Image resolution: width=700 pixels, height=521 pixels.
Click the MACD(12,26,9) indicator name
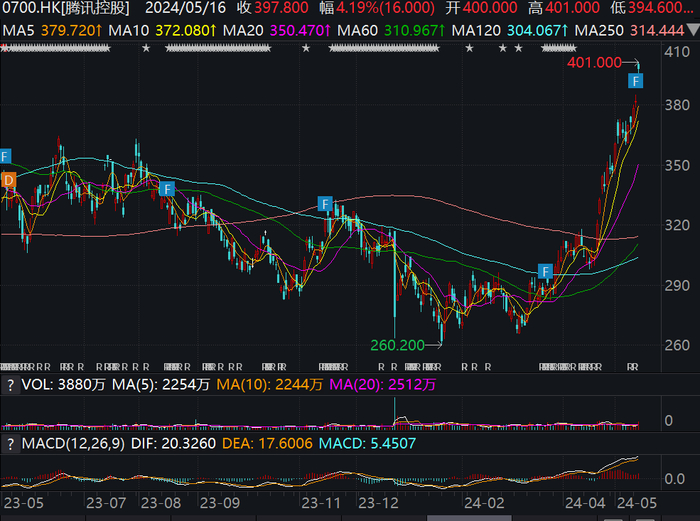[73, 444]
